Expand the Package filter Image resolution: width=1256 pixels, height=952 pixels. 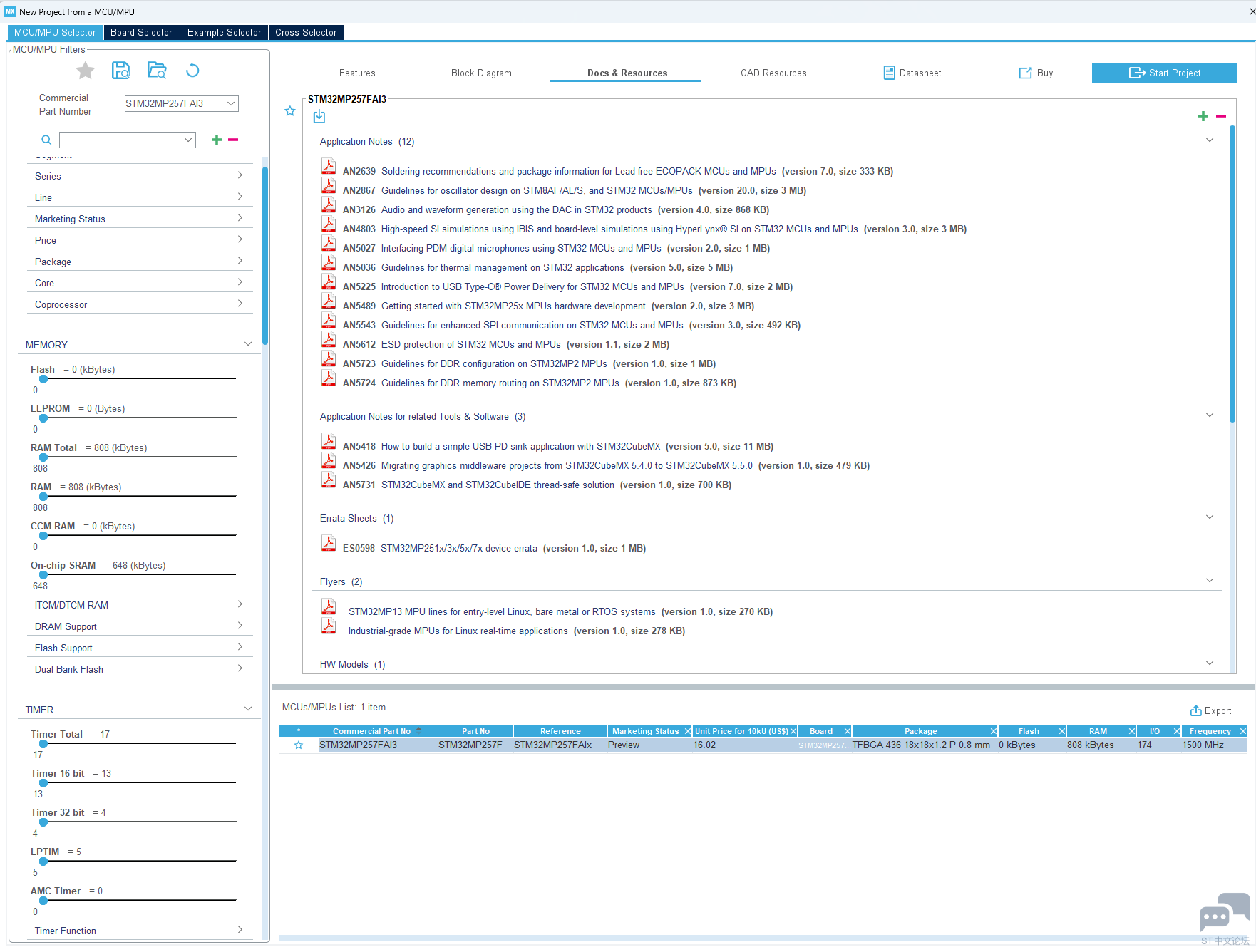[139, 262]
